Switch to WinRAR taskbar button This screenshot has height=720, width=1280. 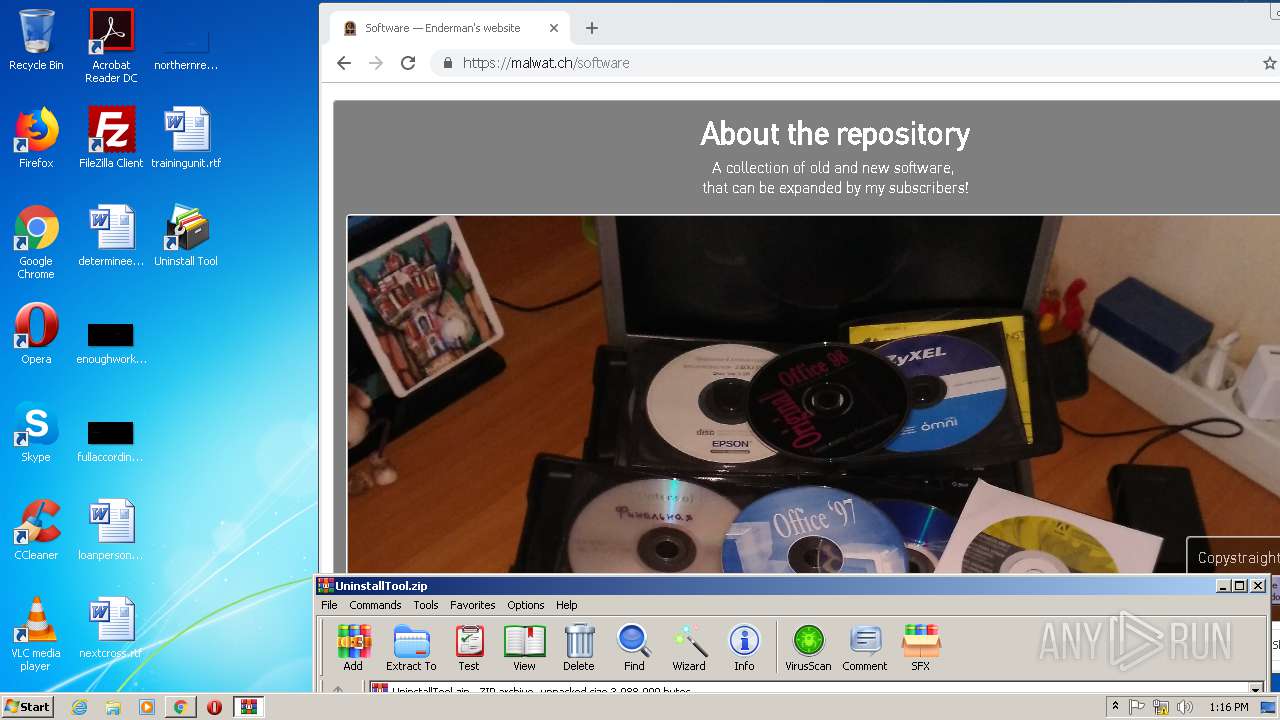click(x=248, y=707)
